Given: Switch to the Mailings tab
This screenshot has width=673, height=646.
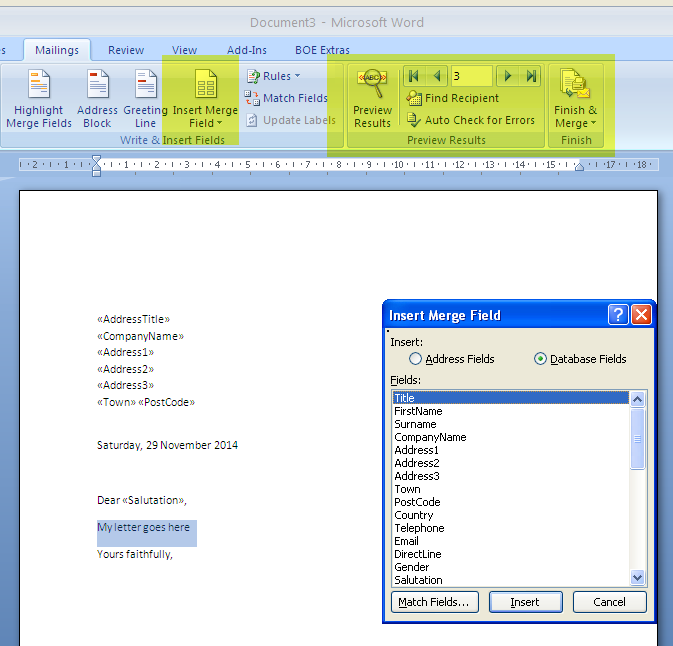Looking at the screenshot, I should (57, 50).
